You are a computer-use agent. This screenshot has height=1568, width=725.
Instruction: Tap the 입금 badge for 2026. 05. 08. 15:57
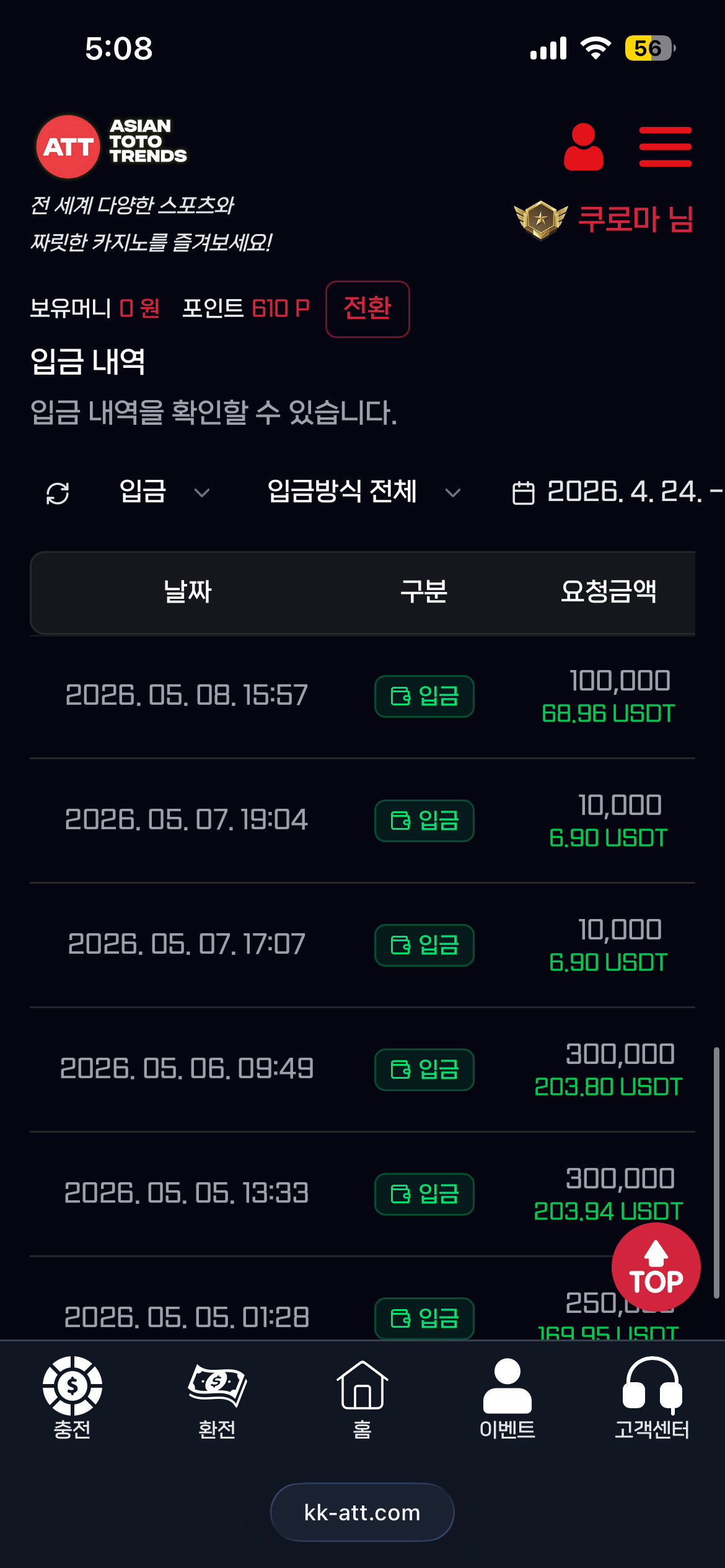point(424,696)
